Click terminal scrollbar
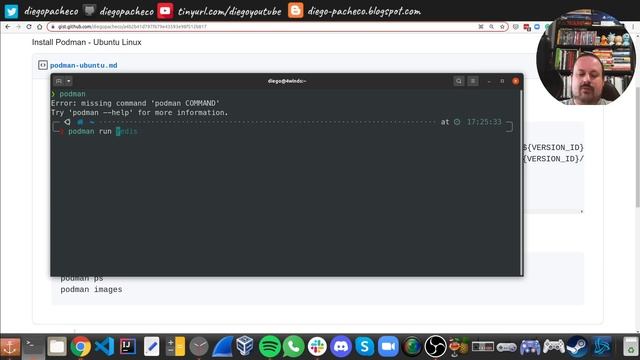Screen dimensions: 640x360 [521, 182]
